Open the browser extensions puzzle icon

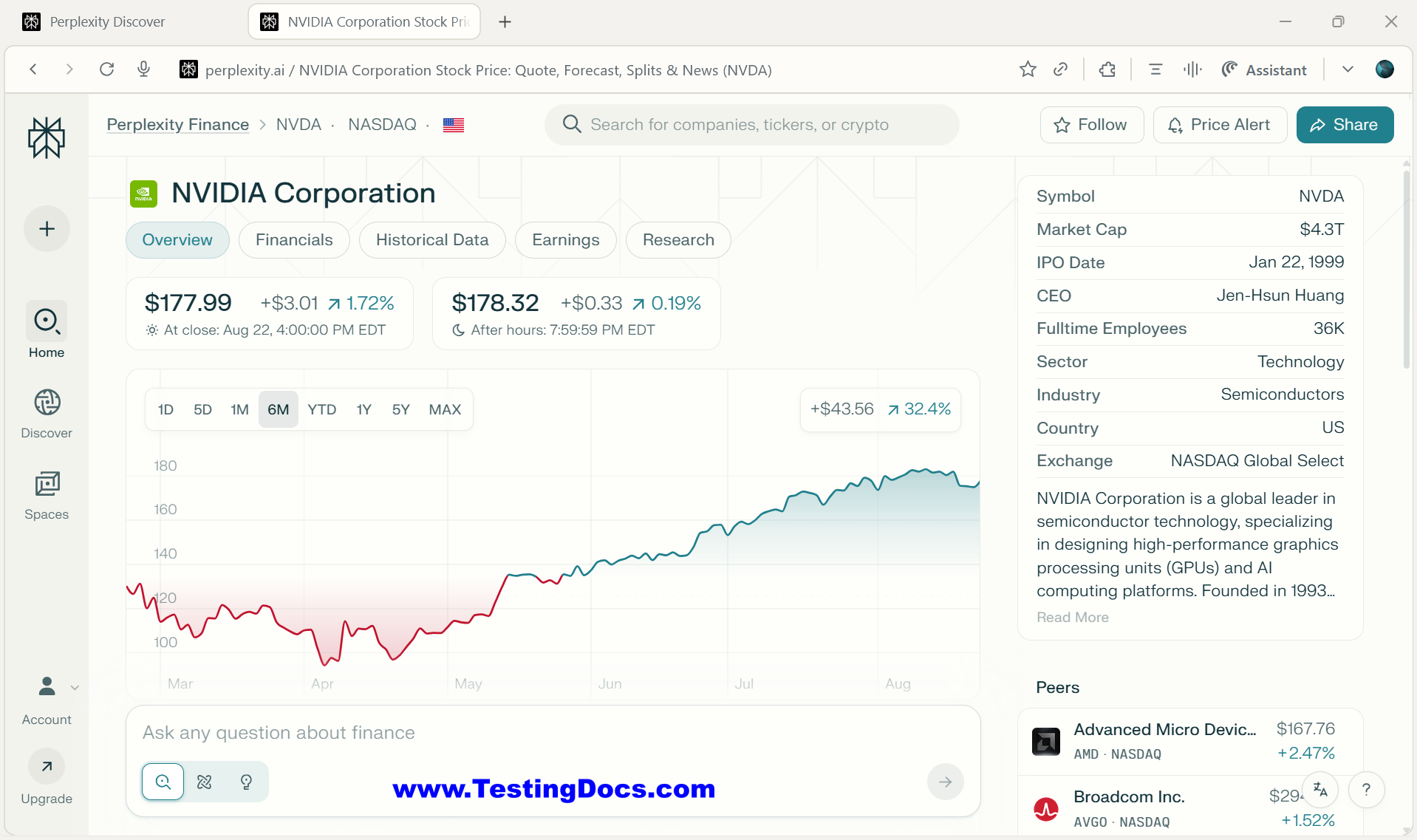click(1106, 69)
